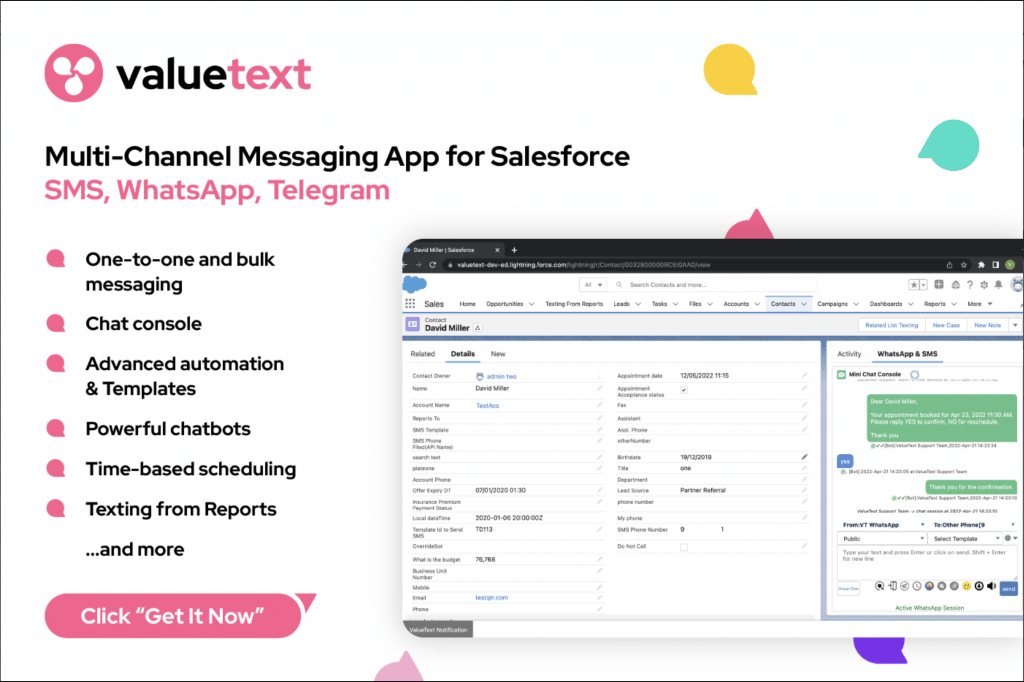This screenshot has height=682, width=1024.
Task: Expand the Dashboards nav dropdown
Action: [x=910, y=304]
